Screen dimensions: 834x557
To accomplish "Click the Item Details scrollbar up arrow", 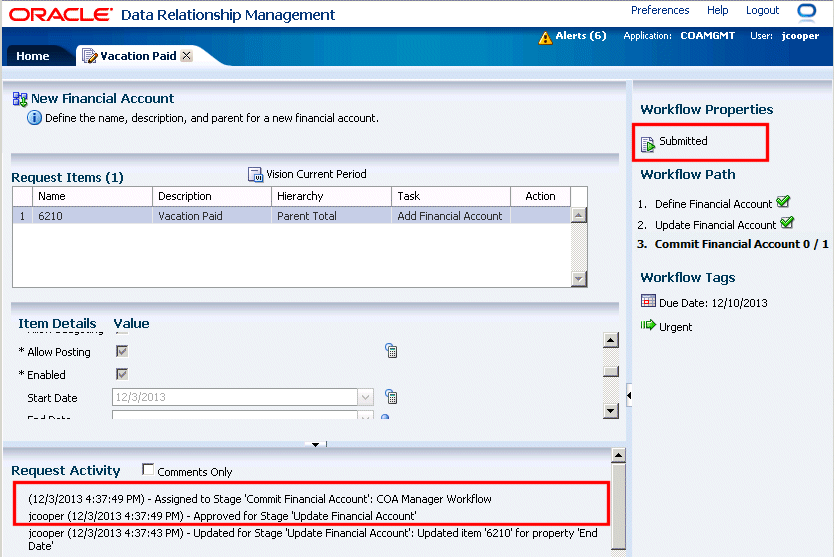I will coord(611,340).
